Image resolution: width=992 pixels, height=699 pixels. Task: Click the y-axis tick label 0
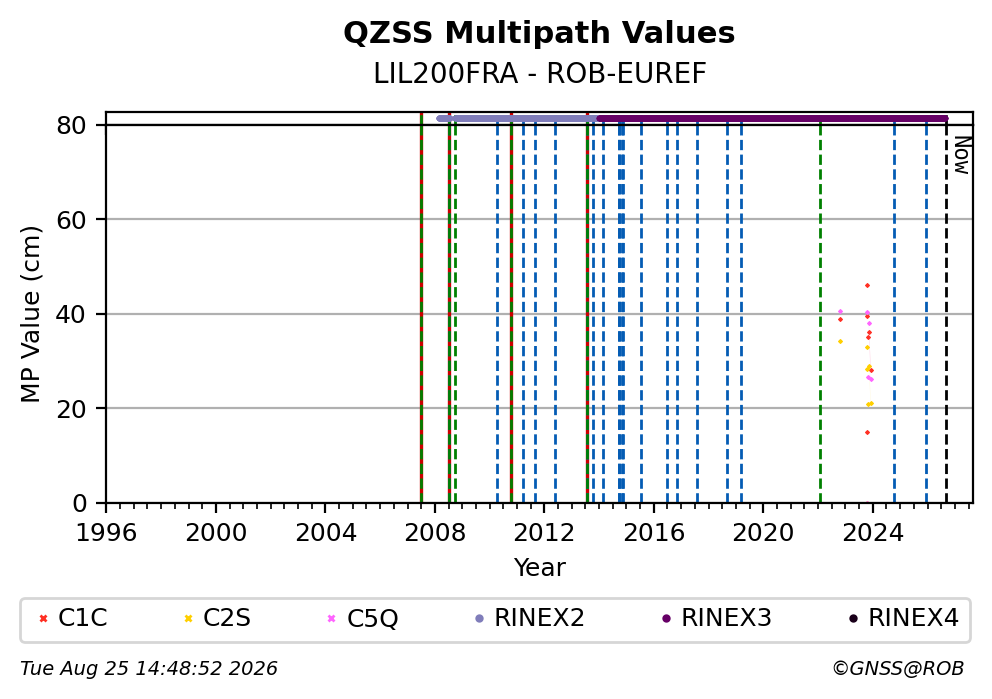[x=79, y=504]
